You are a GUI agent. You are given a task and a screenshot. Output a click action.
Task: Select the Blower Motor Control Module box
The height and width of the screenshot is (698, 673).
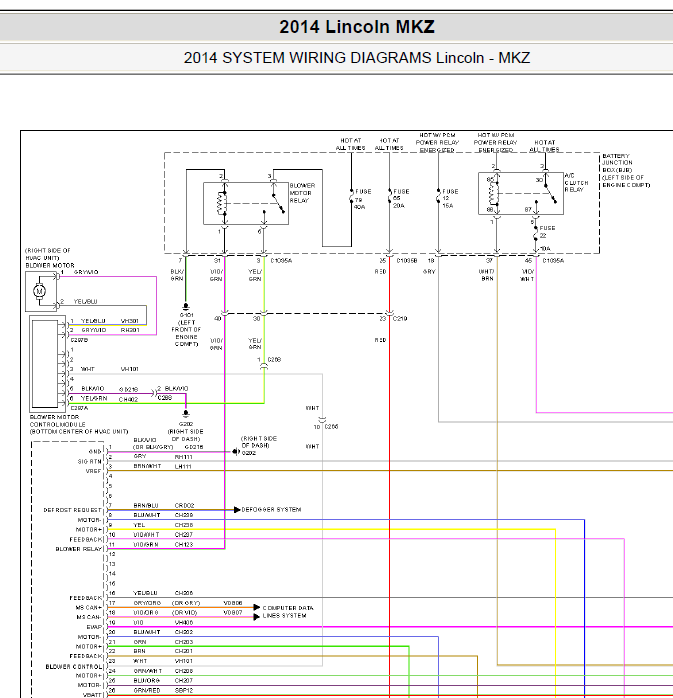click(48, 364)
